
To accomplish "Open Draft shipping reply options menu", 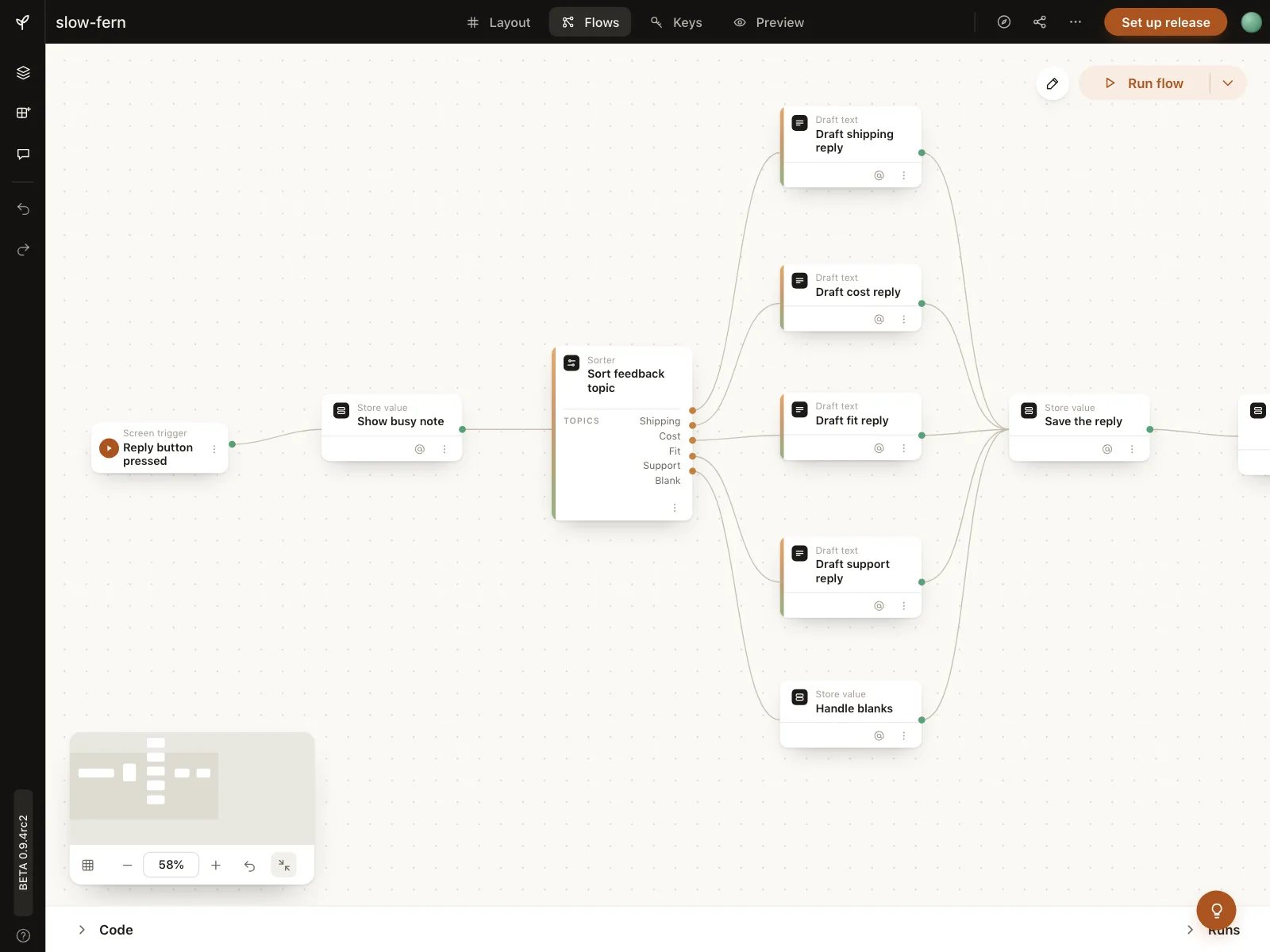I will point(903,175).
